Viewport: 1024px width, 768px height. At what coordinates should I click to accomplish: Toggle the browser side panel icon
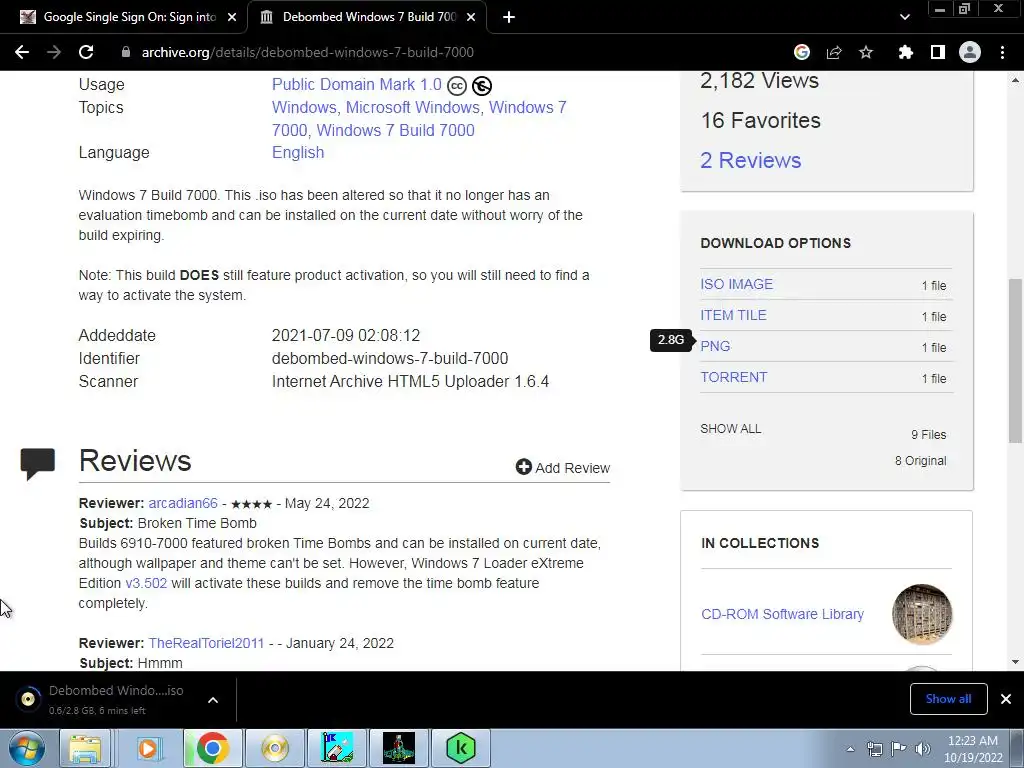coord(938,52)
